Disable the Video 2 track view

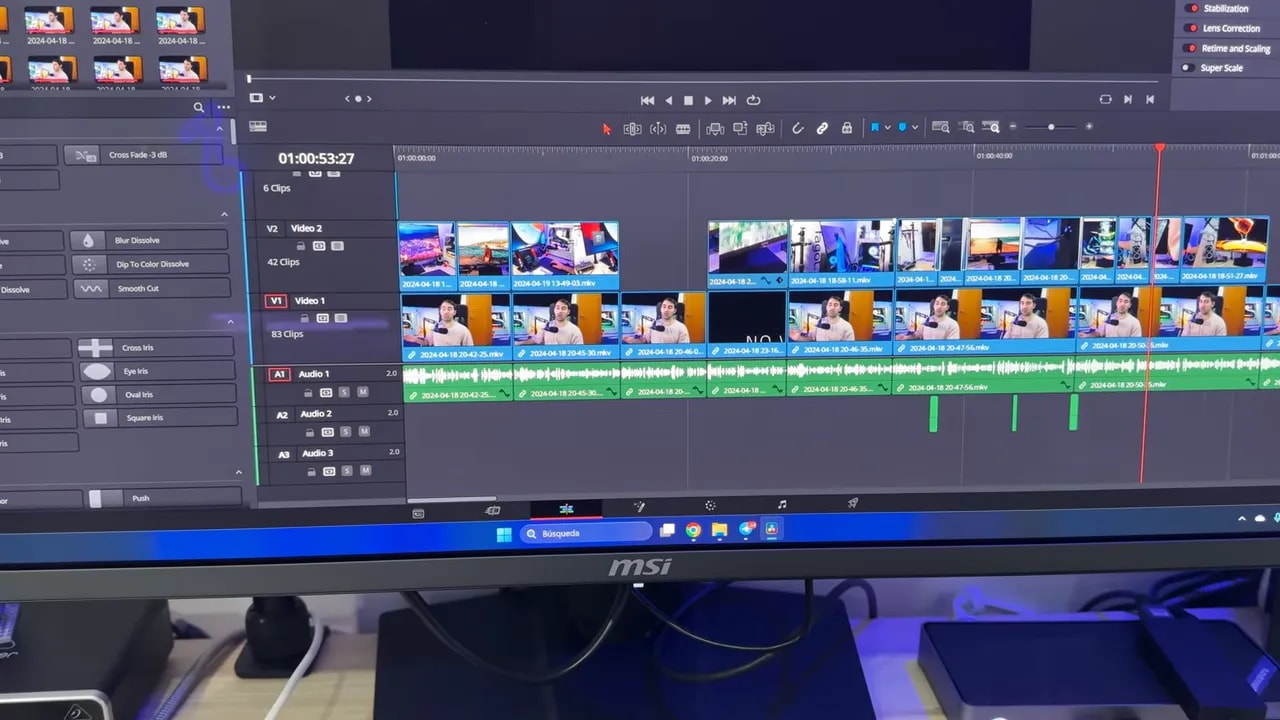(337, 246)
